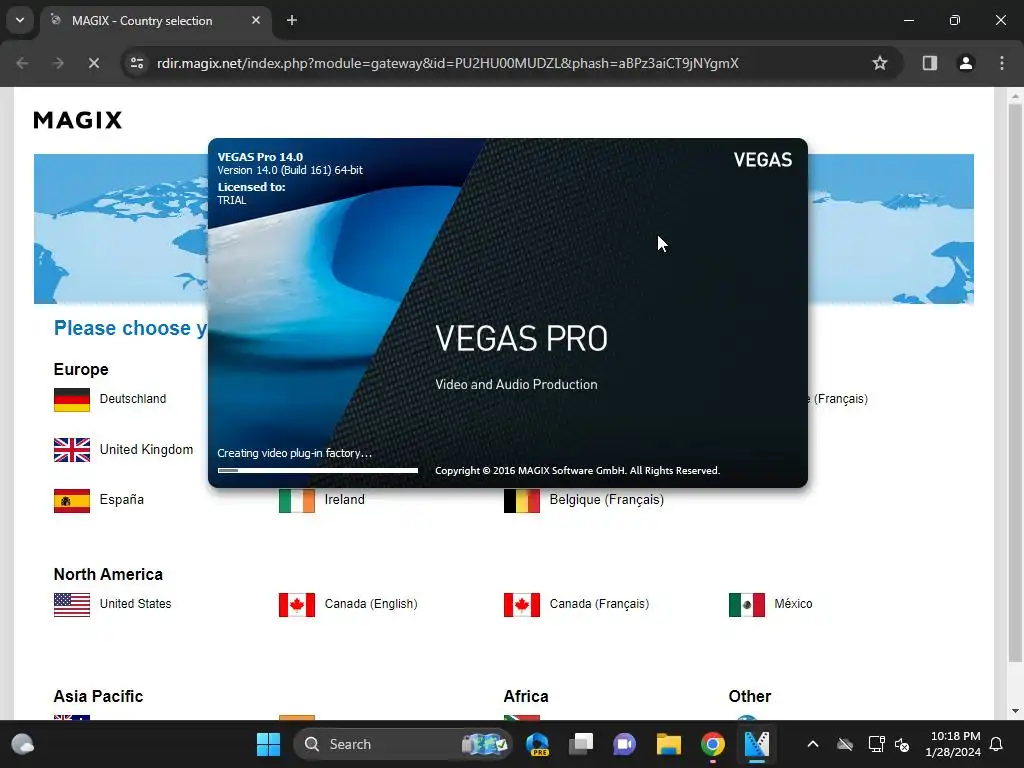1024x768 pixels.
Task: Close the MAGIX Country selection tab
Action: 256,20
